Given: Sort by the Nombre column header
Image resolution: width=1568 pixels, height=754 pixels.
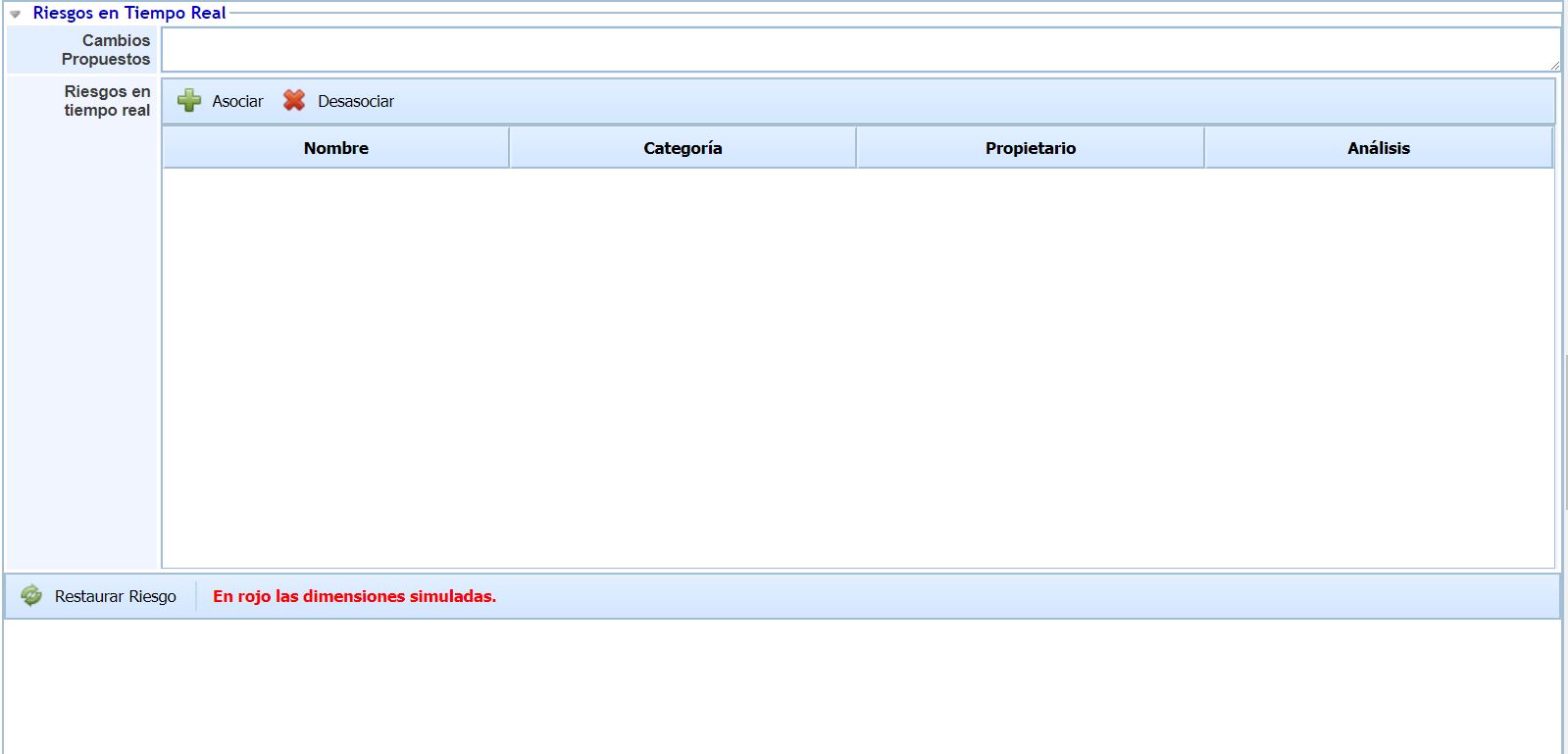Looking at the screenshot, I should point(335,148).
